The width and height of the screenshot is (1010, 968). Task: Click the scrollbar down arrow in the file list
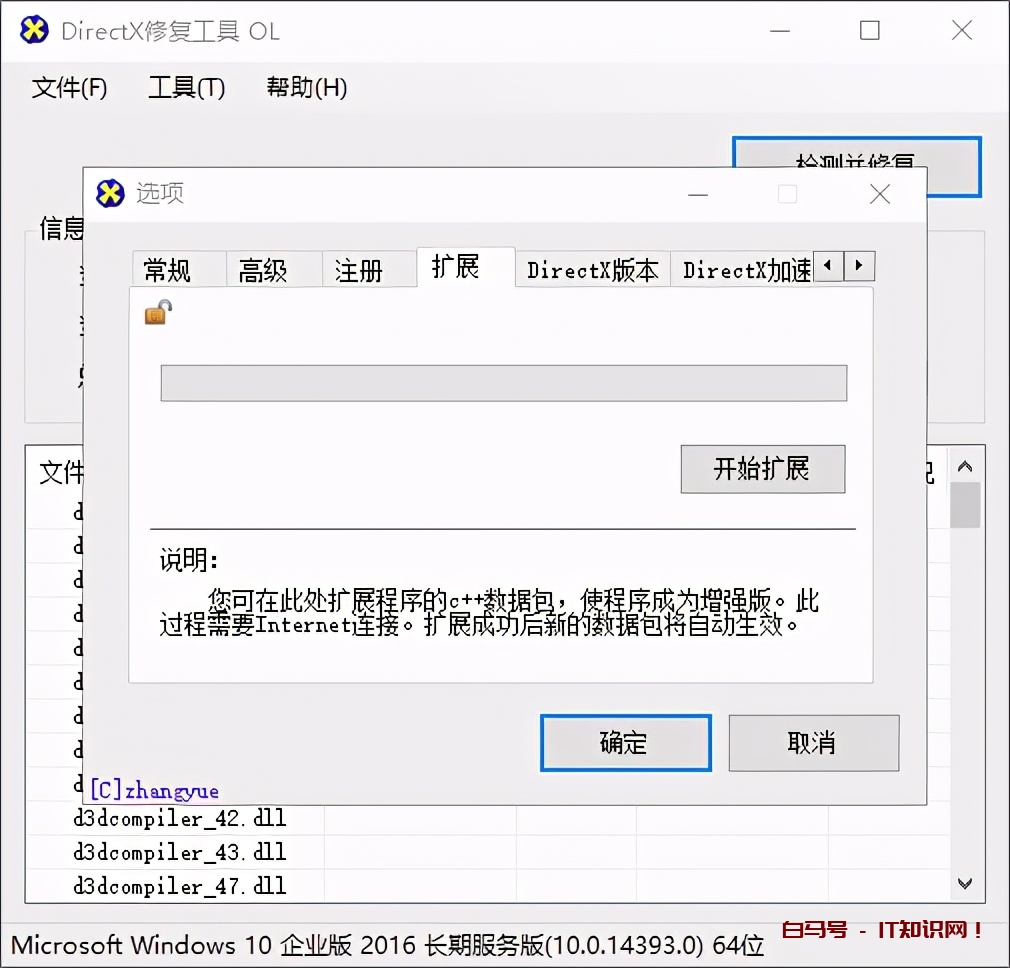click(965, 883)
